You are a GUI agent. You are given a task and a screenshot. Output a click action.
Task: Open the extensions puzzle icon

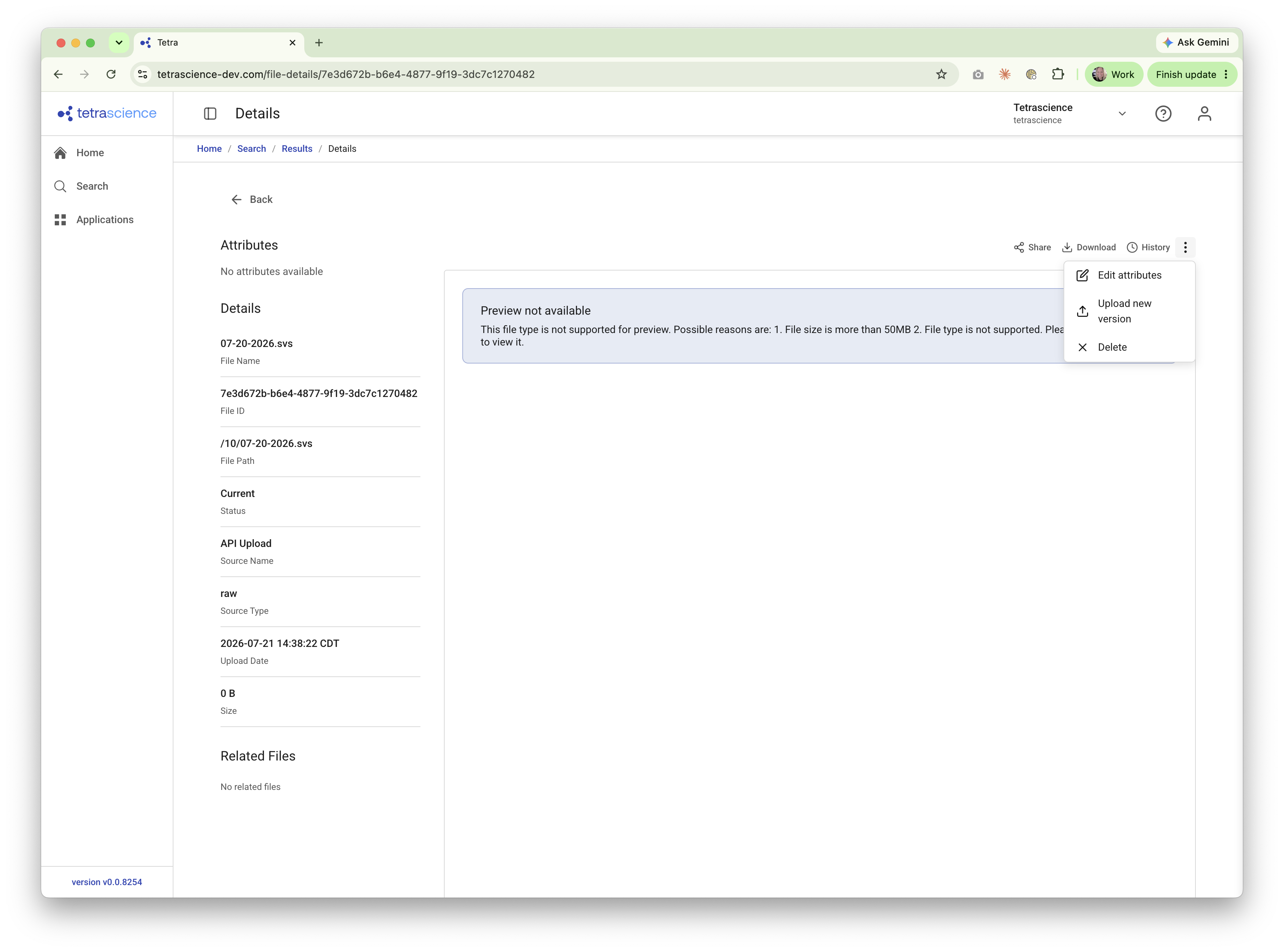(x=1058, y=74)
